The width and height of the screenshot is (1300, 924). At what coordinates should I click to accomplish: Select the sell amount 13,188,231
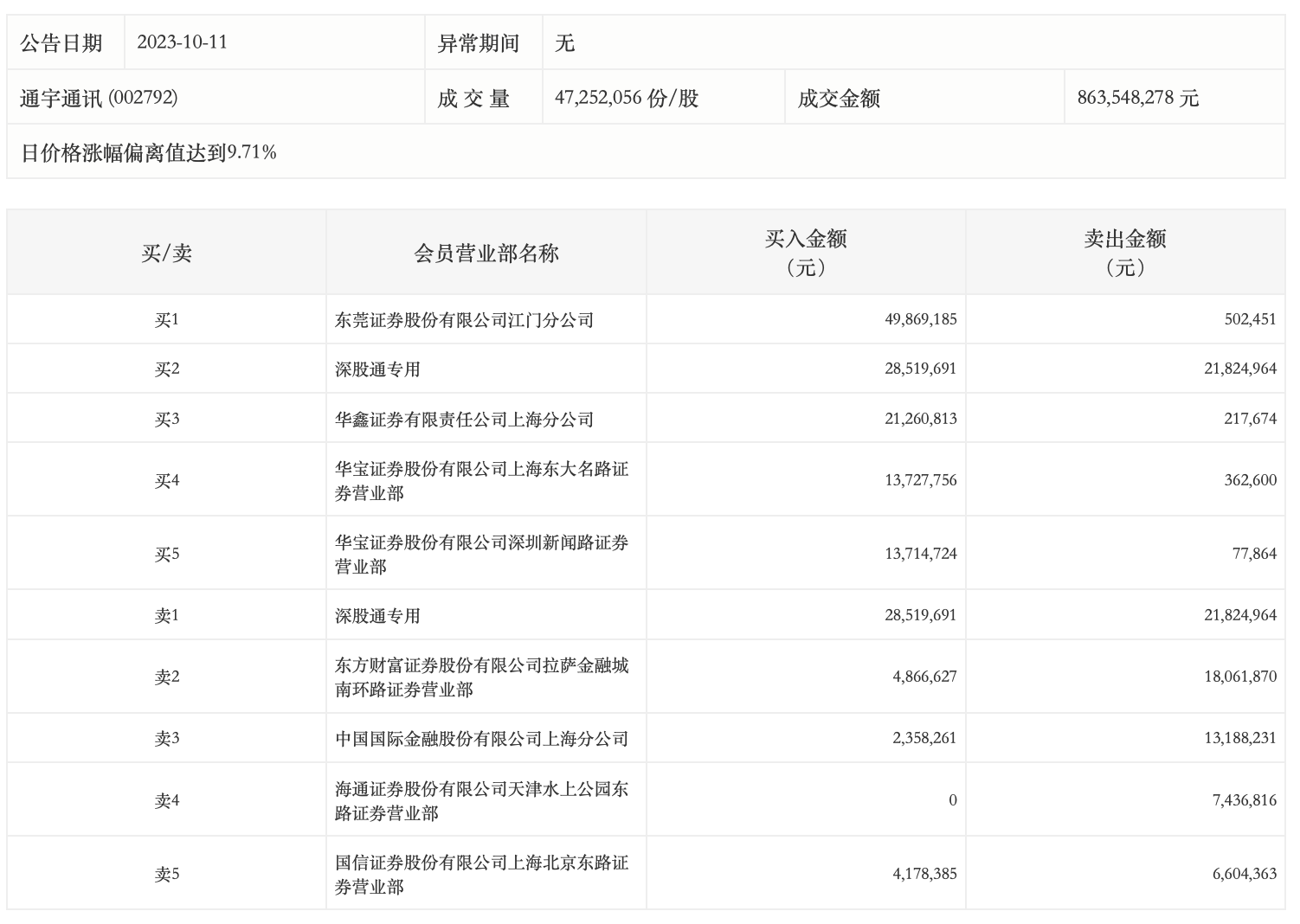click(x=1239, y=738)
